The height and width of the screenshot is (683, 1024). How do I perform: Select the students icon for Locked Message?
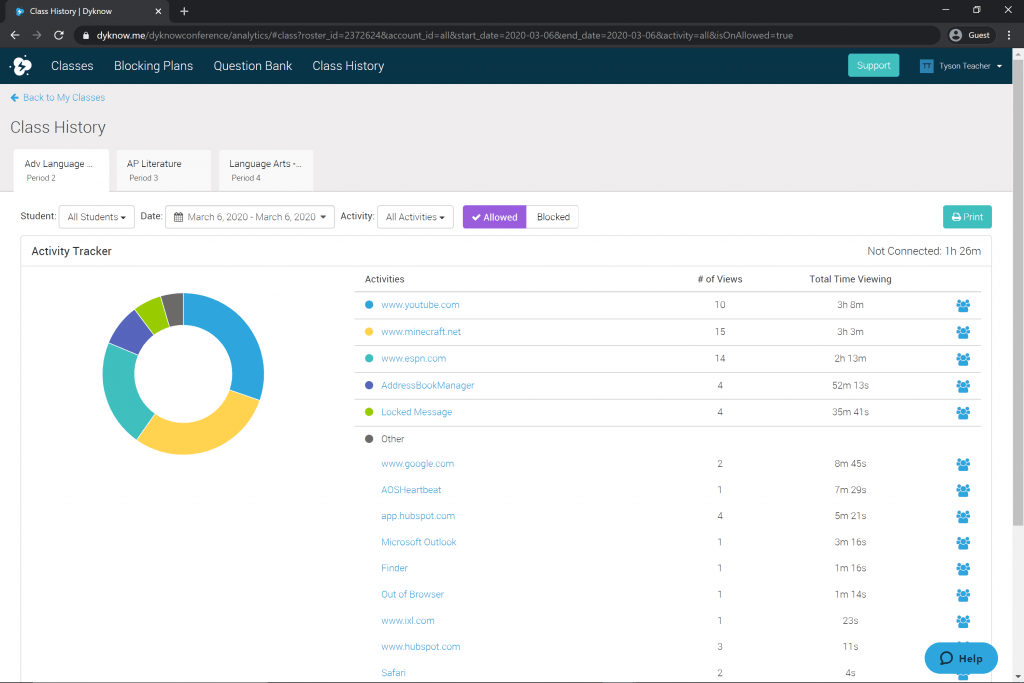(962, 412)
